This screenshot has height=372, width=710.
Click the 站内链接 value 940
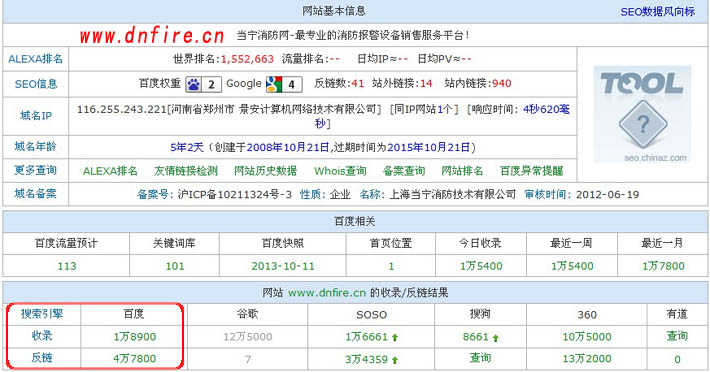coord(502,83)
